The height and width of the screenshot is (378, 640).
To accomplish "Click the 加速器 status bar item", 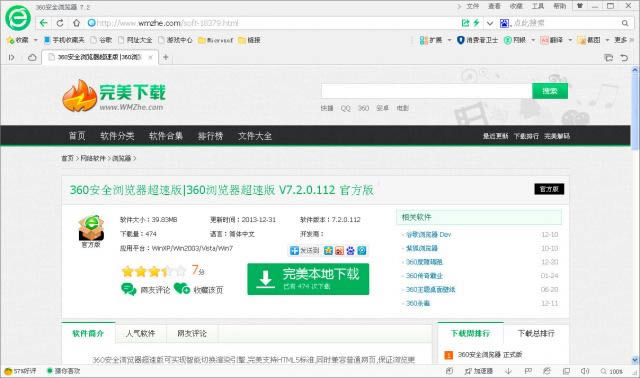I will (x=479, y=371).
